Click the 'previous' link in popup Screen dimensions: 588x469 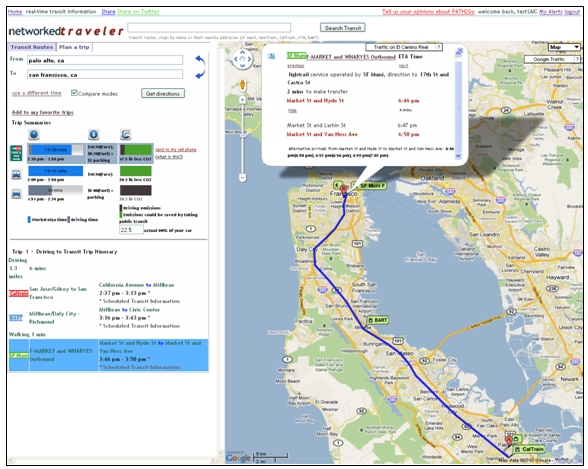pyautogui.click(x=296, y=66)
